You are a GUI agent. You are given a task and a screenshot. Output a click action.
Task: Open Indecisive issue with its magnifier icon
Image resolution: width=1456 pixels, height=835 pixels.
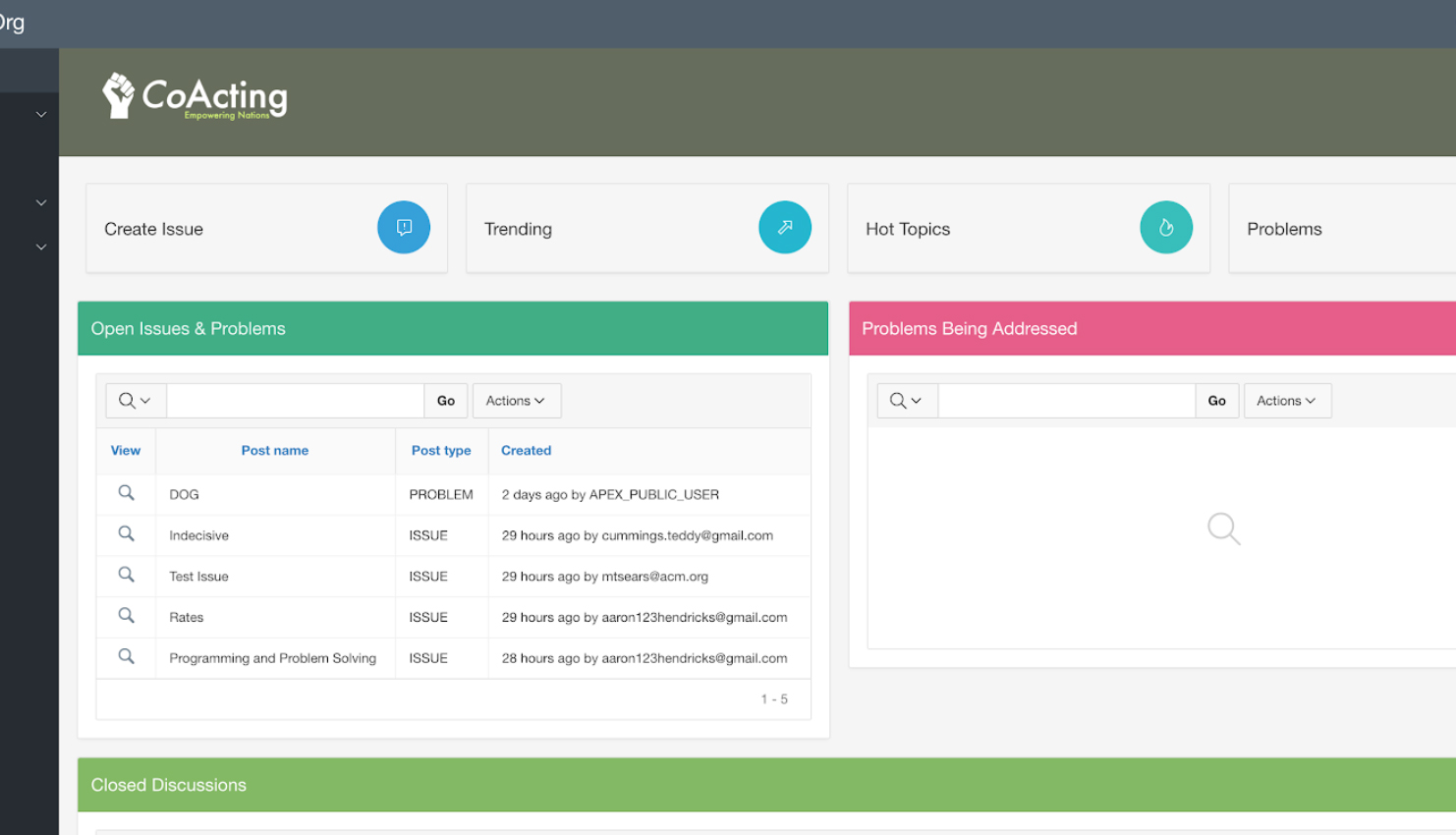click(x=126, y=533)
